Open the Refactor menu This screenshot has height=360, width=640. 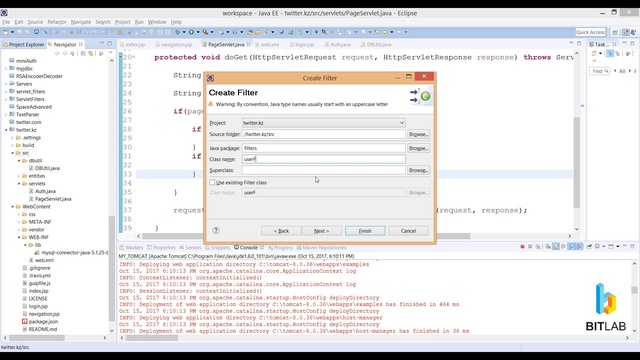point(57,22)
